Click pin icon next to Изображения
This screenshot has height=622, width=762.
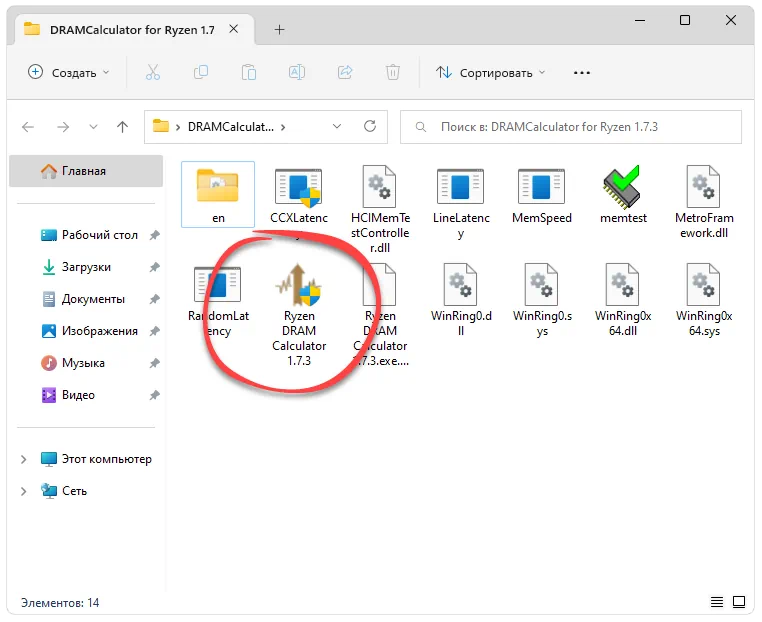[155, 331]
